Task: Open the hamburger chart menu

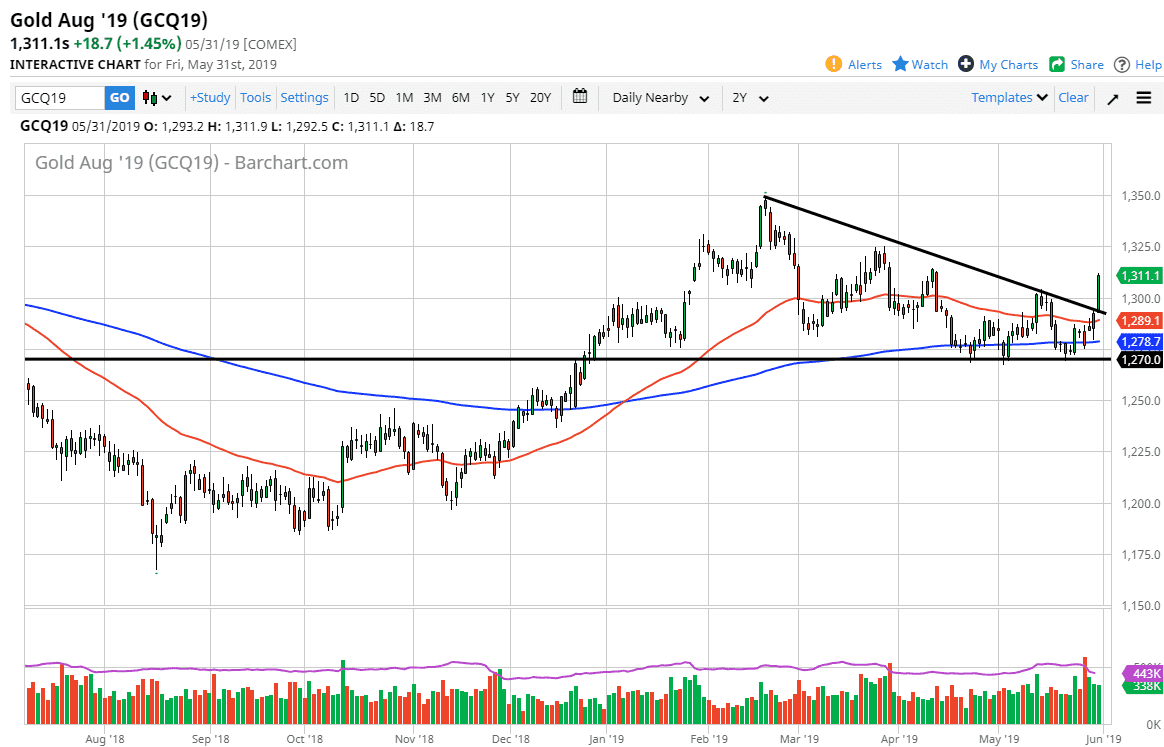Action: [1144, 98]
